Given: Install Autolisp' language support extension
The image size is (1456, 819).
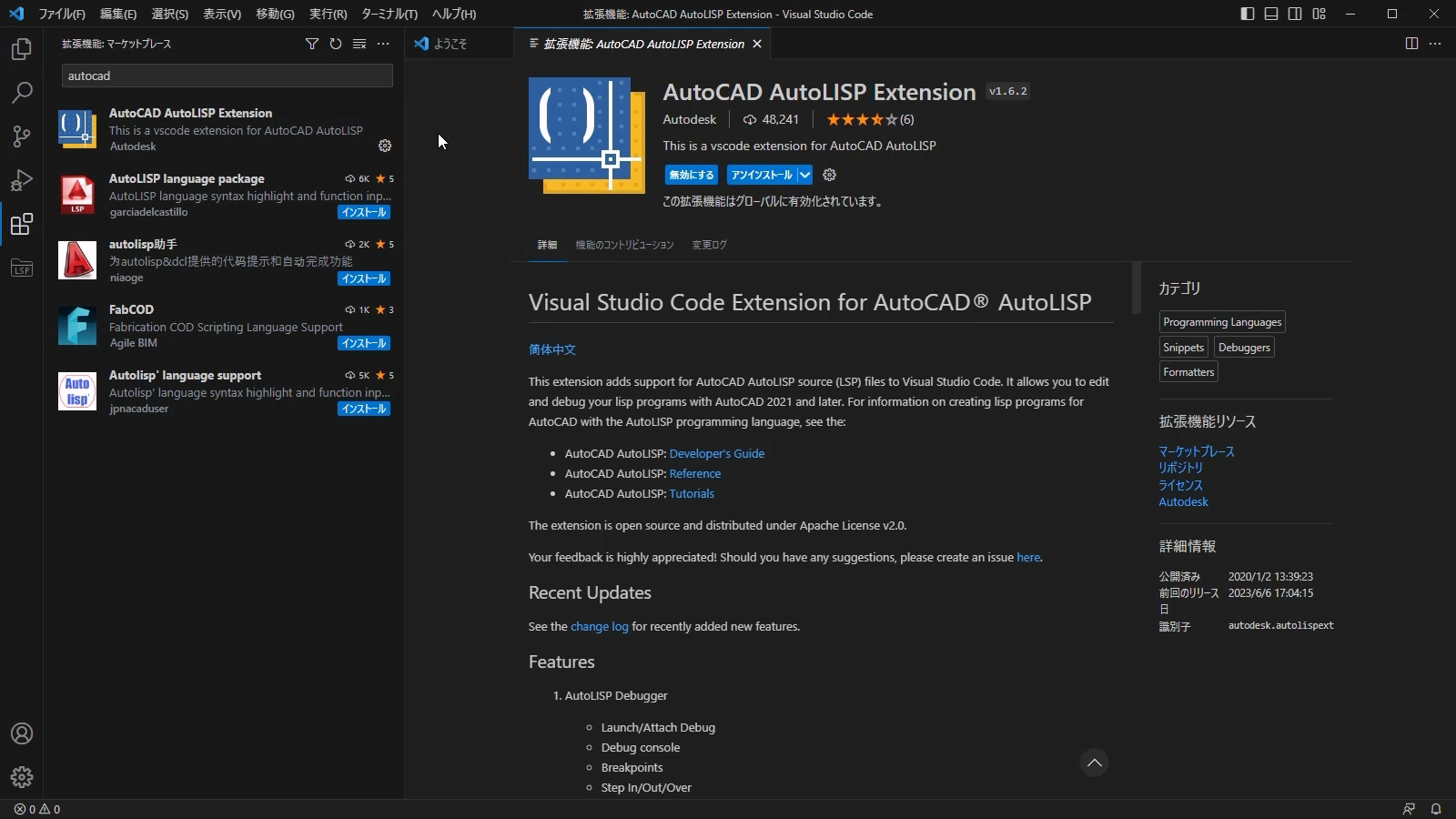Looking at the screenshot, I should point(364,409).
